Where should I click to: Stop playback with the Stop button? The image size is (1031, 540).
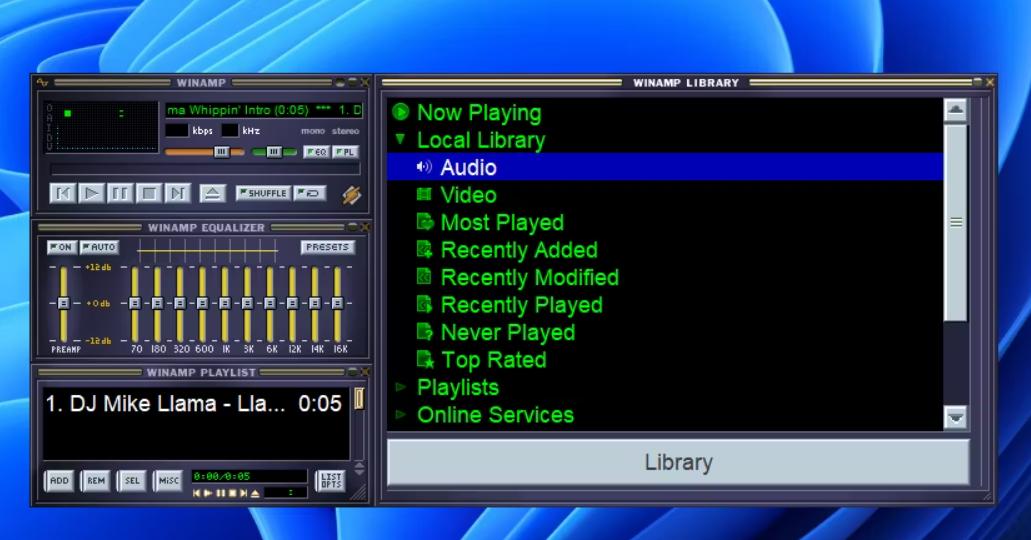click(x=149, y=193)
